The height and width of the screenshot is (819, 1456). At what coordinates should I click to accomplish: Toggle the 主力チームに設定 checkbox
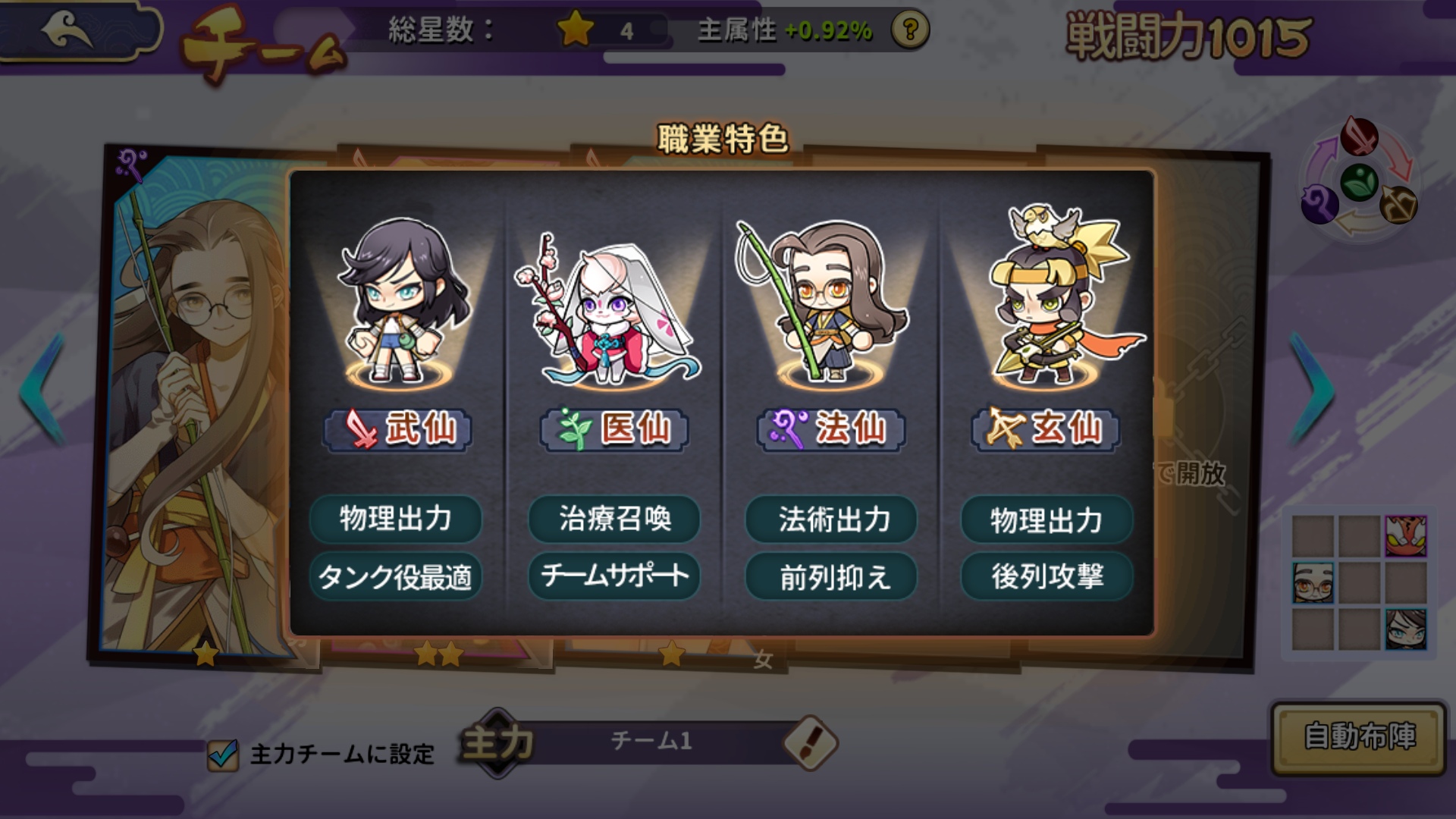coord(222,755)
